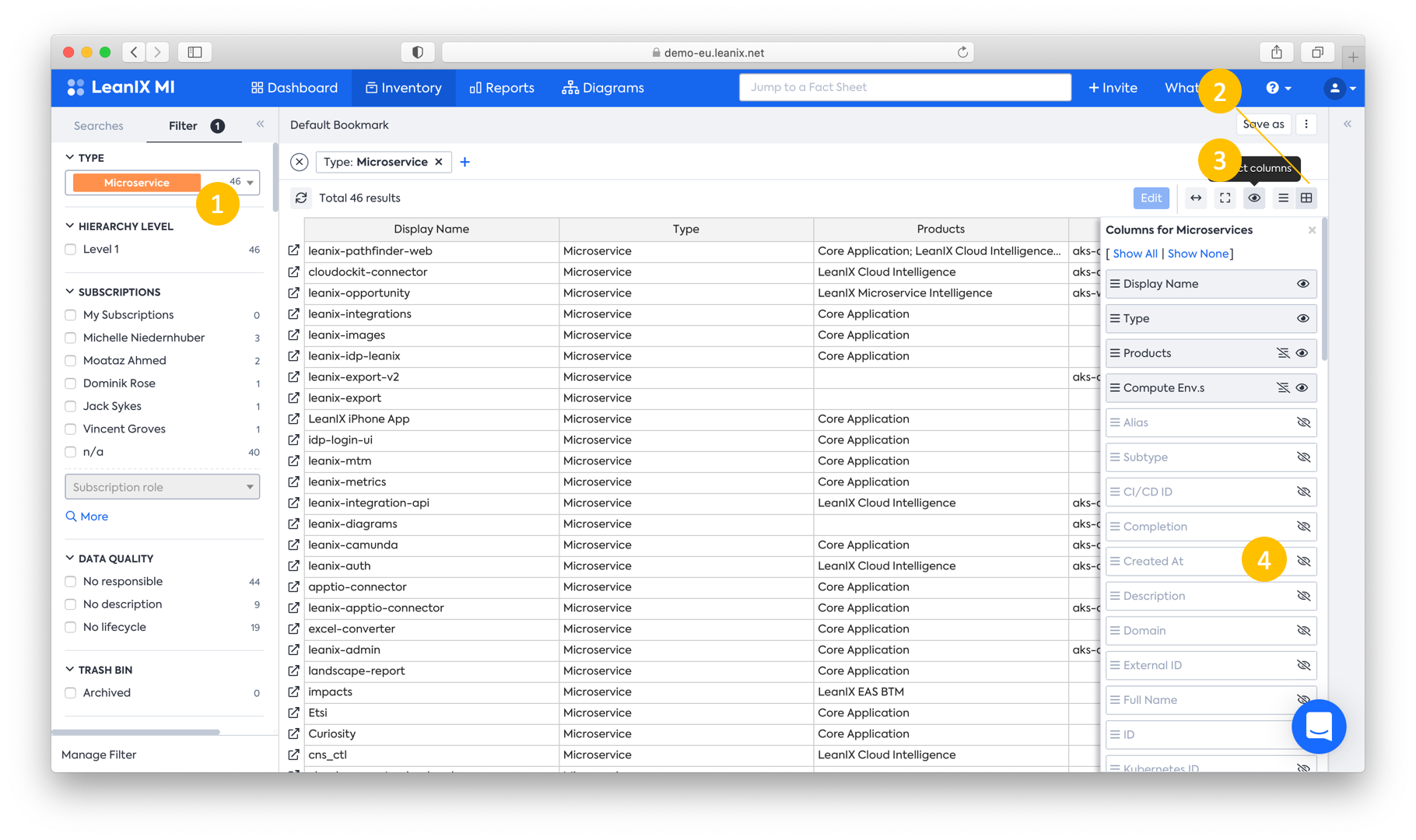This screenshot has width=1416, height=840.
Task: Switch to the Searches tab
Action: tap(99, 126)
